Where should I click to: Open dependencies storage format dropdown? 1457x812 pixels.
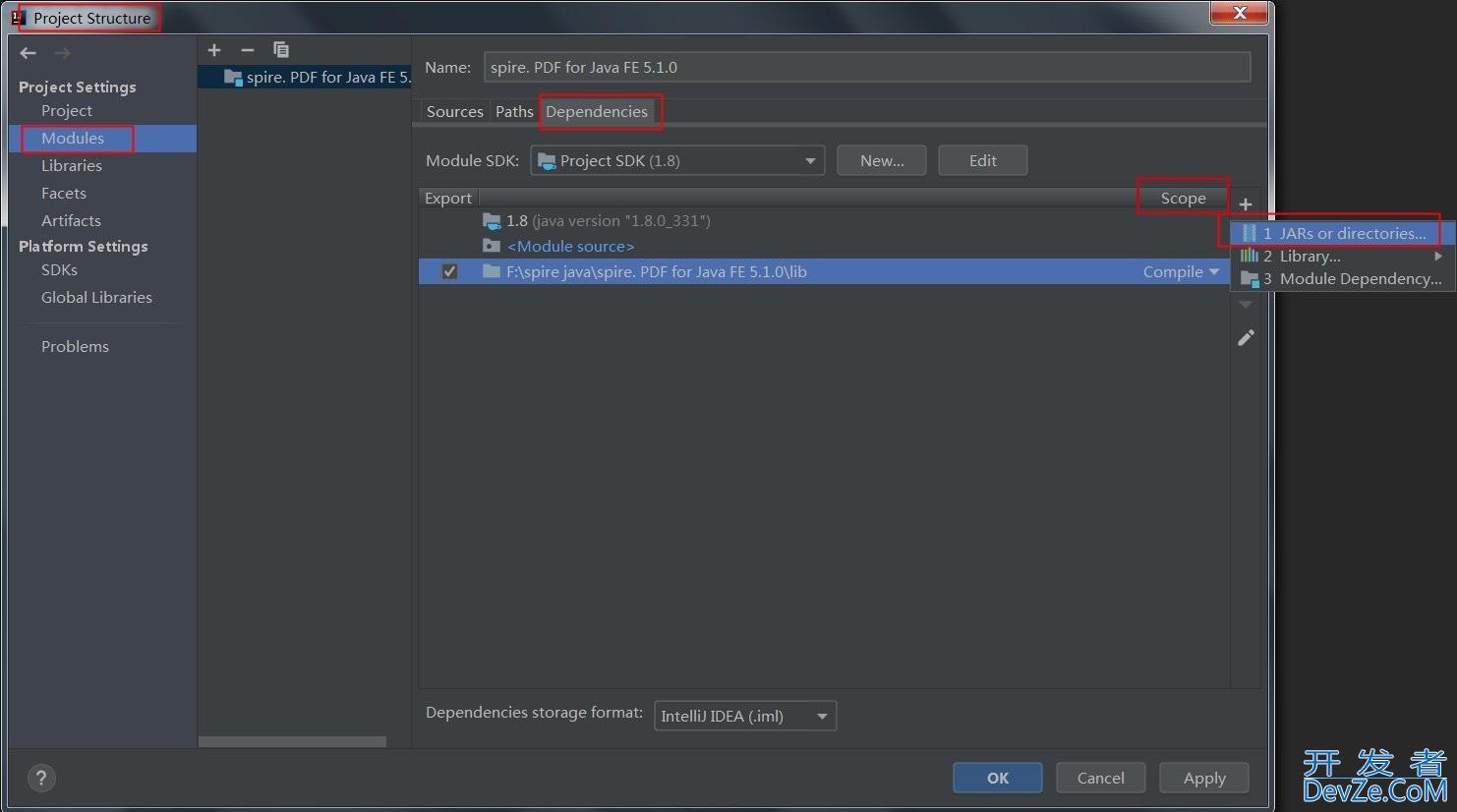tap(745, 716)
